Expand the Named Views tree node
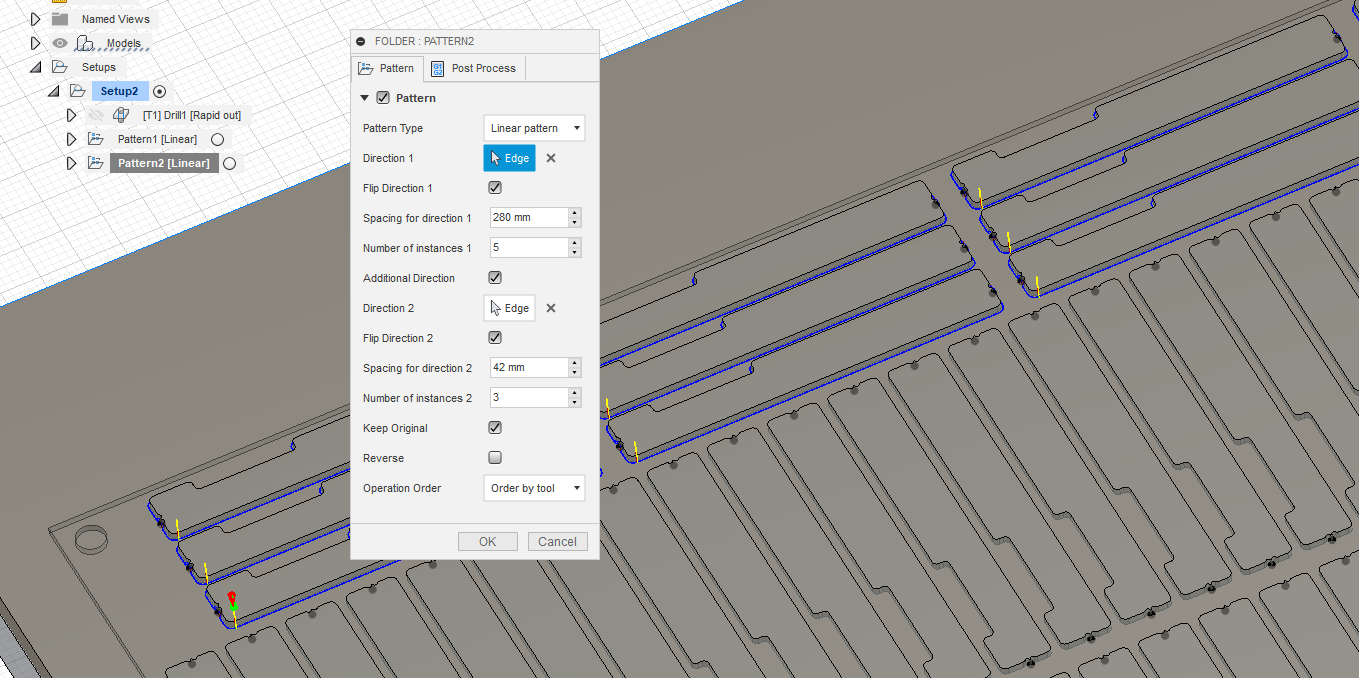The image size is (1359, 678). click(36, 19)
